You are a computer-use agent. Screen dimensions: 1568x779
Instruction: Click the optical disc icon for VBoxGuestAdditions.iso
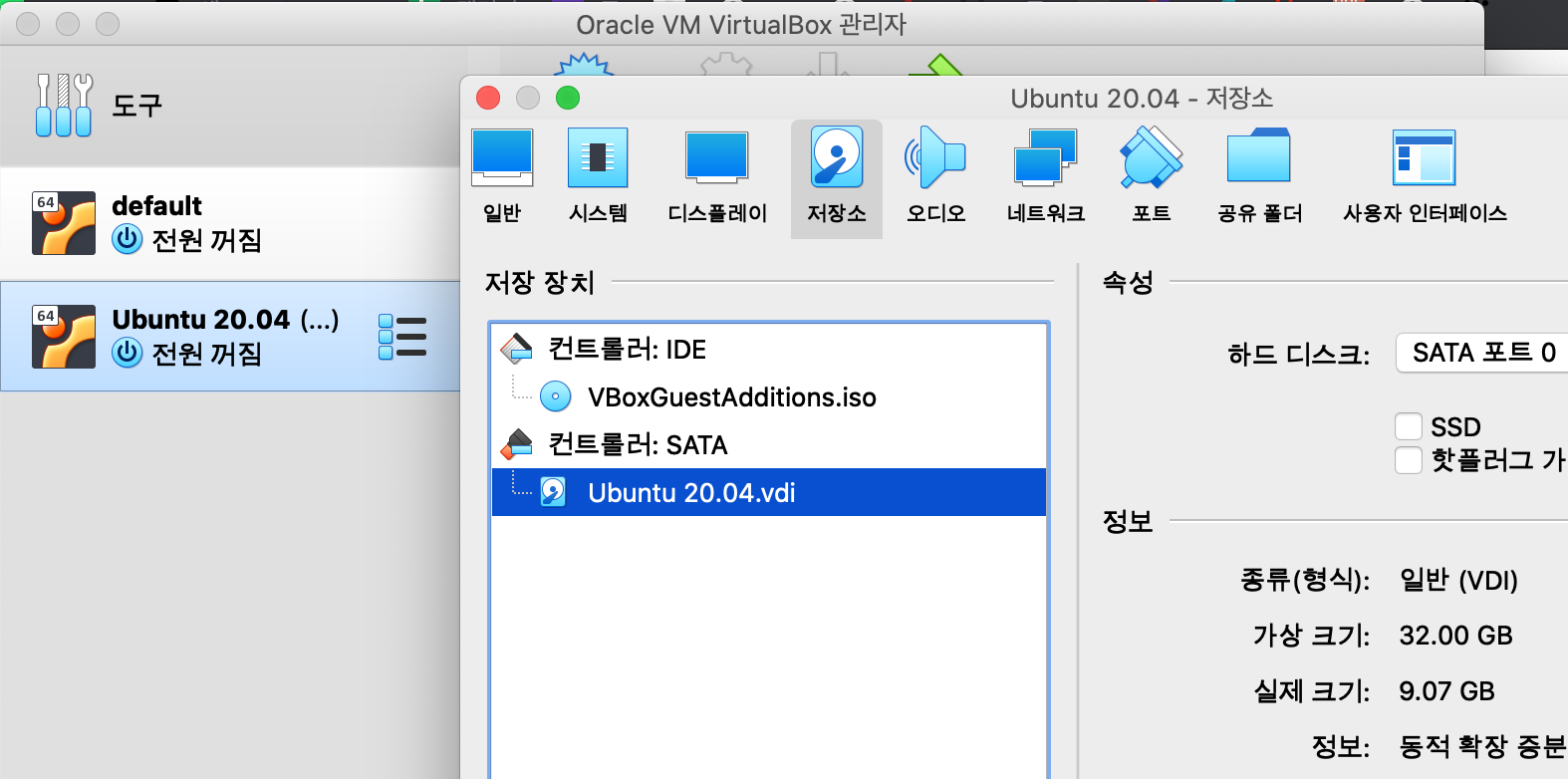555,396
